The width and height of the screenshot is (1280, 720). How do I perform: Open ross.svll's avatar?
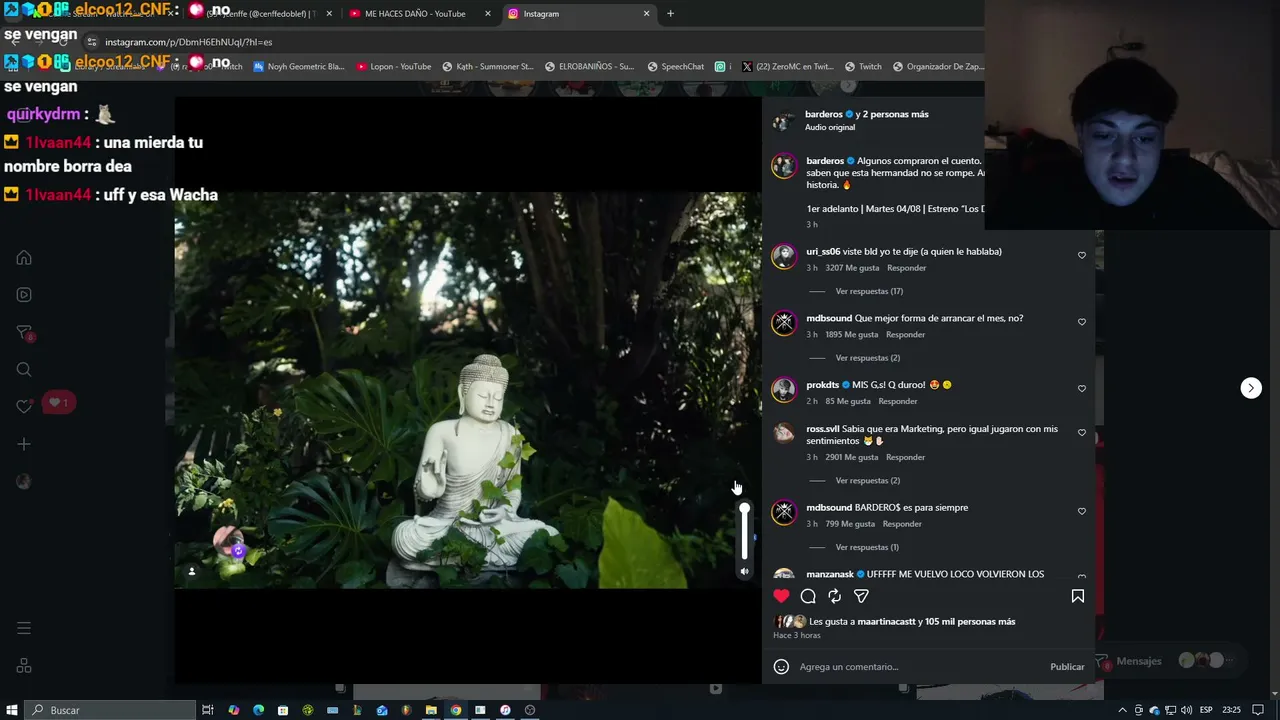click(x=784, y=433)
